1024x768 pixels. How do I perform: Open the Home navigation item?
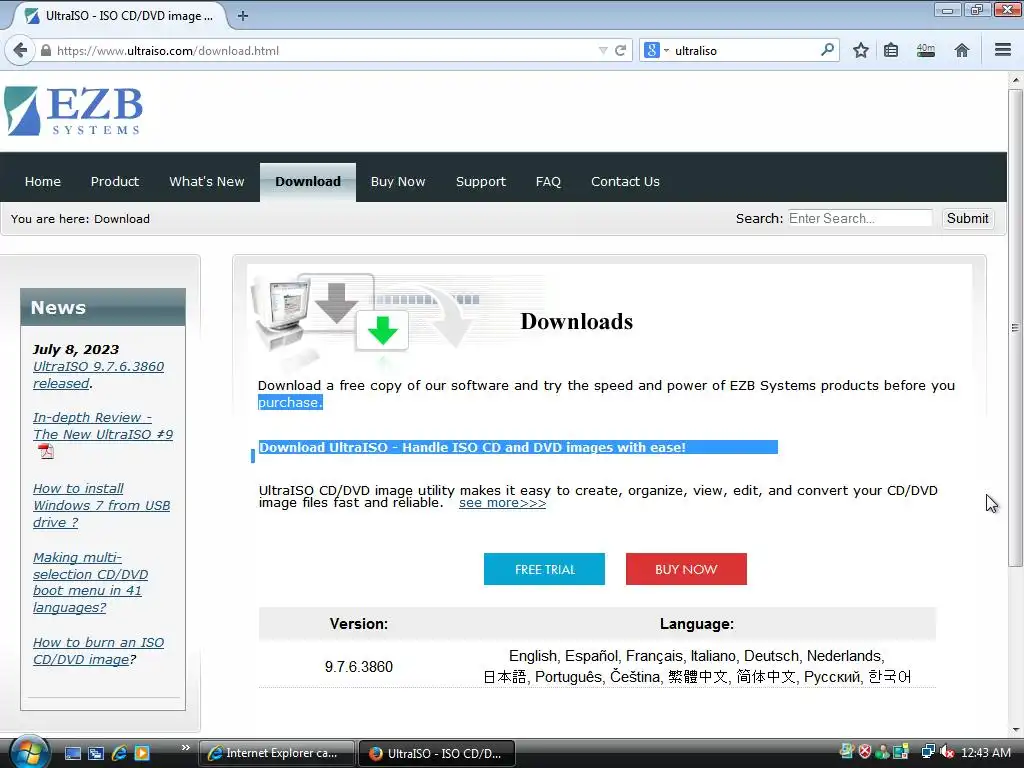(x=42, y=182)
